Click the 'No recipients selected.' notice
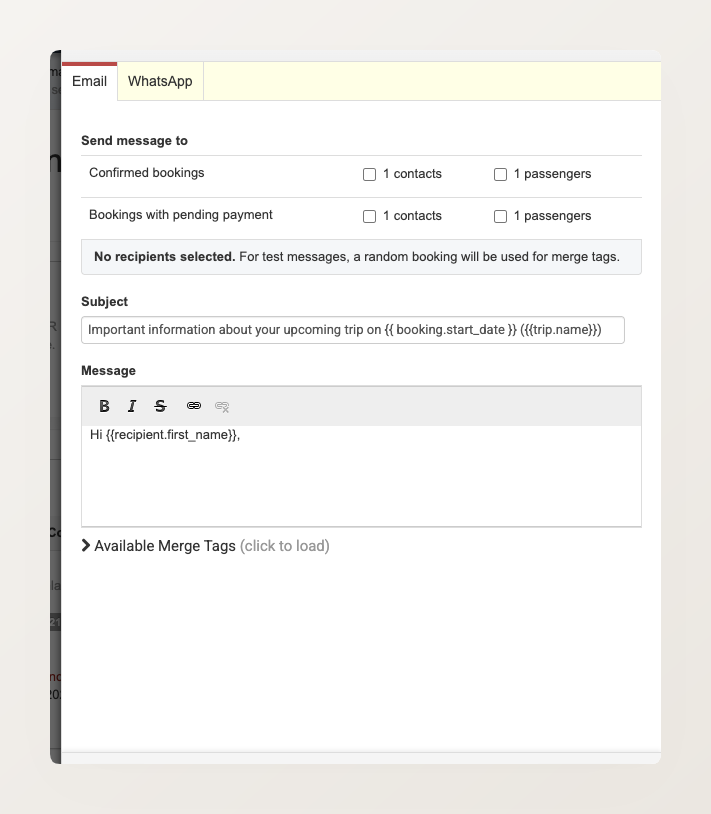The width and height of the screenshot is (711, 814). pos(361,257)
